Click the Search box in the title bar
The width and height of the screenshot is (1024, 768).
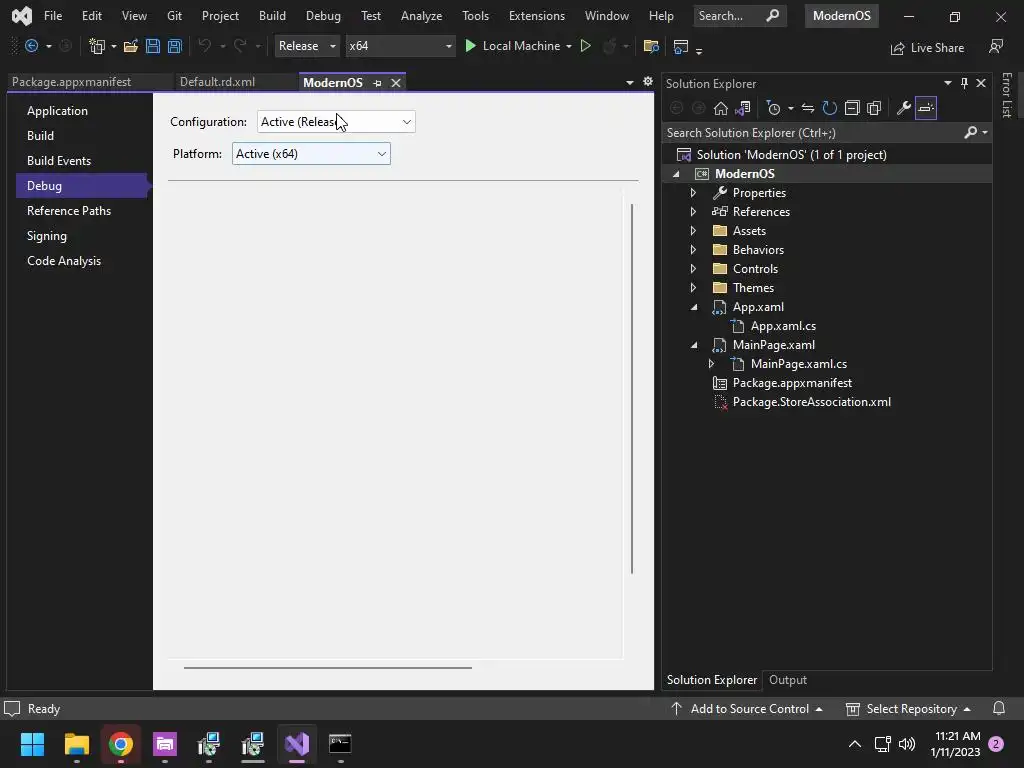click(x=739, y=16)
